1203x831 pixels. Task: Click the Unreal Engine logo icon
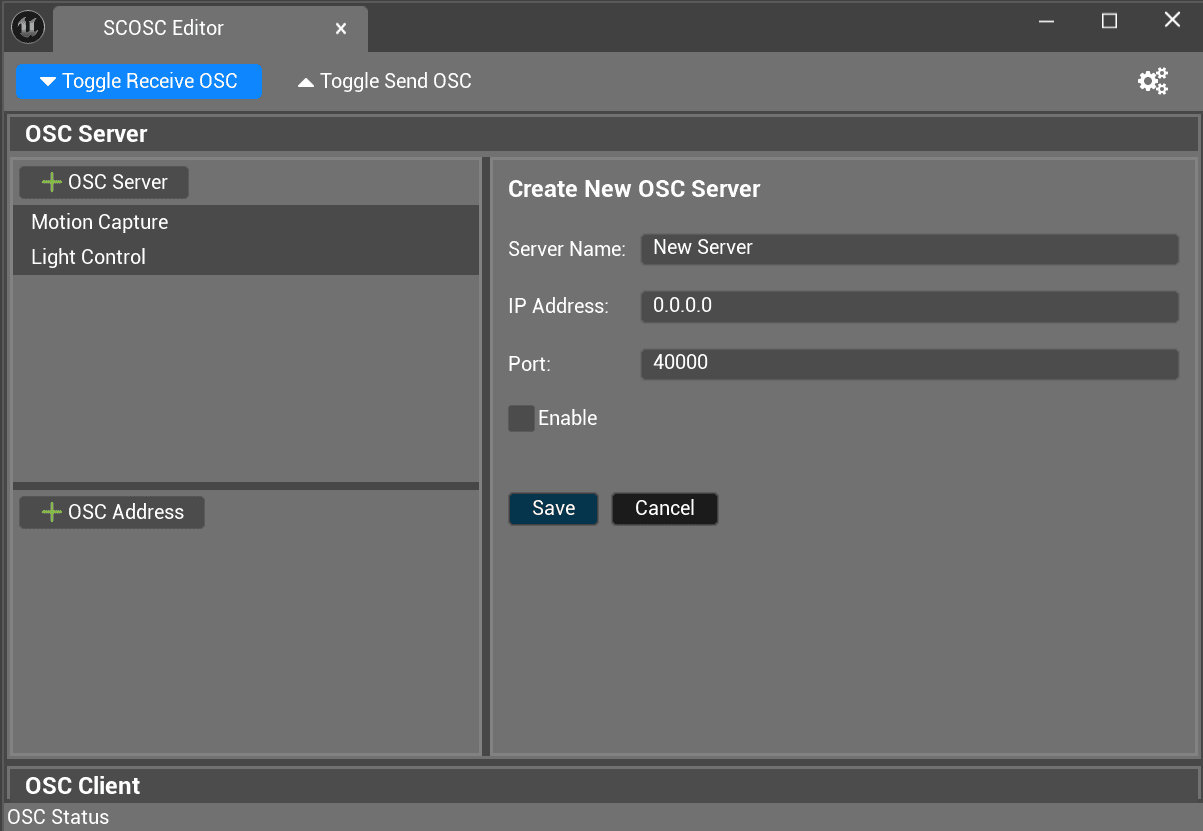point(27,28)
